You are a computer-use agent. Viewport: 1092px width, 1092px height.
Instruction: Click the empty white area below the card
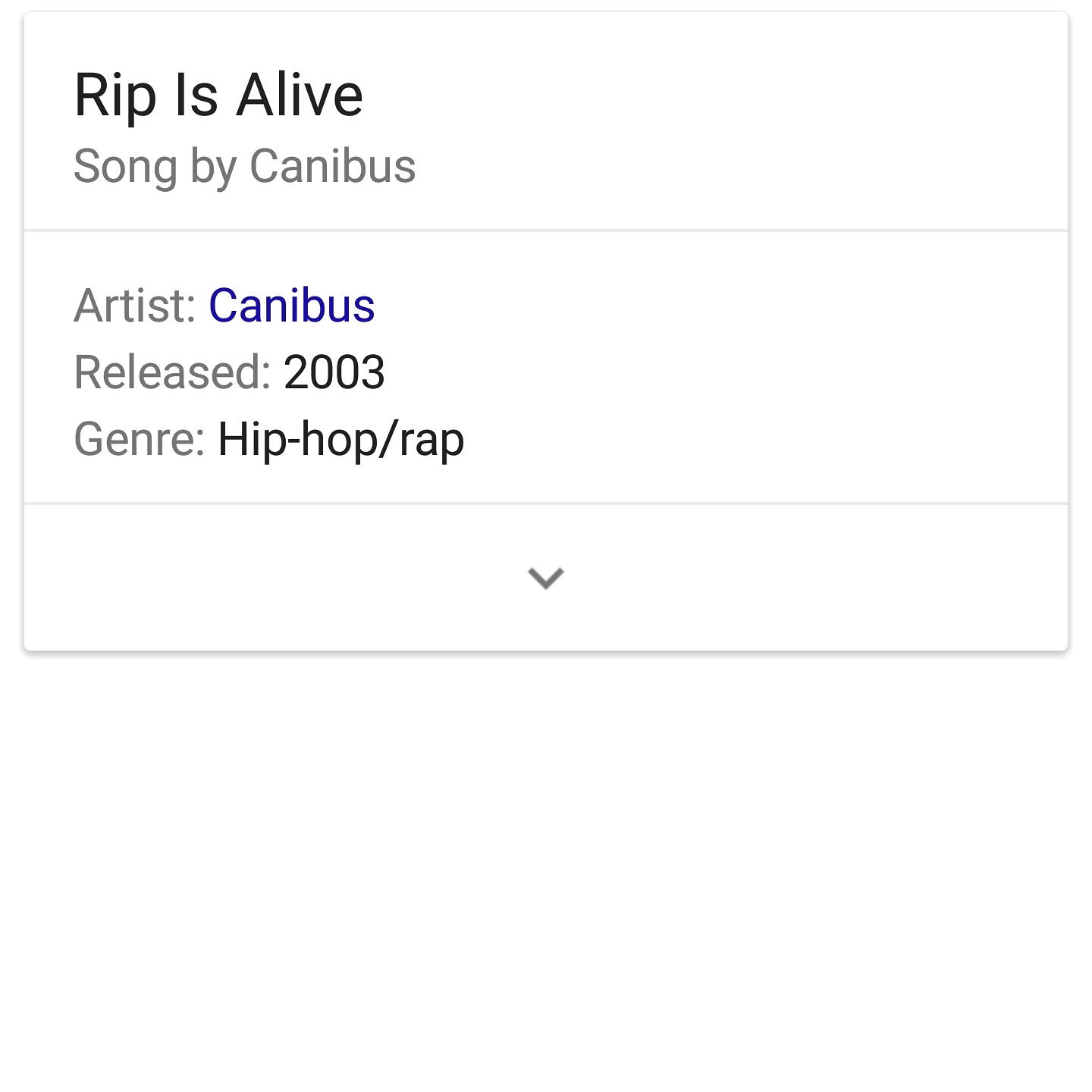pyautogui.click(x=546, y=872)
